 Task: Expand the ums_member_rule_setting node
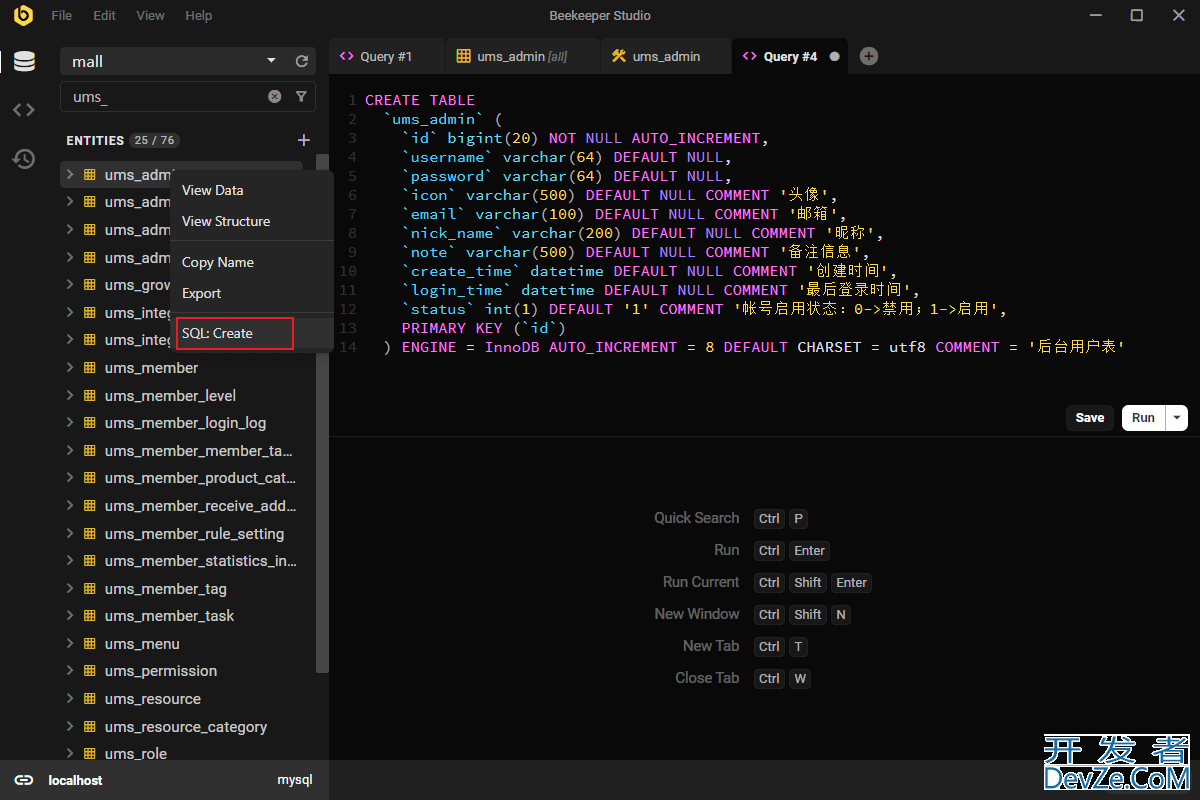(70, 533)
